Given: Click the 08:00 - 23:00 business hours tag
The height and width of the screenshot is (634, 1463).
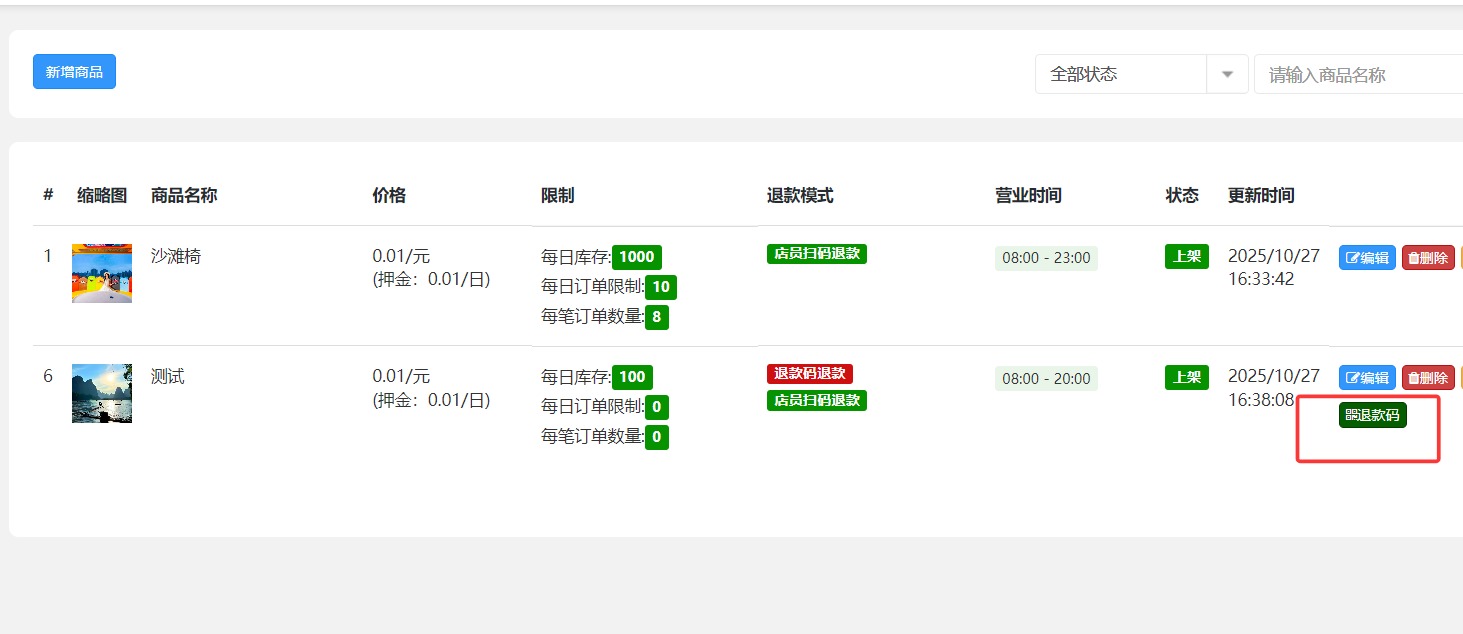Looking at the screenshot, I should pyautogui.click(x=1046, y=258).
